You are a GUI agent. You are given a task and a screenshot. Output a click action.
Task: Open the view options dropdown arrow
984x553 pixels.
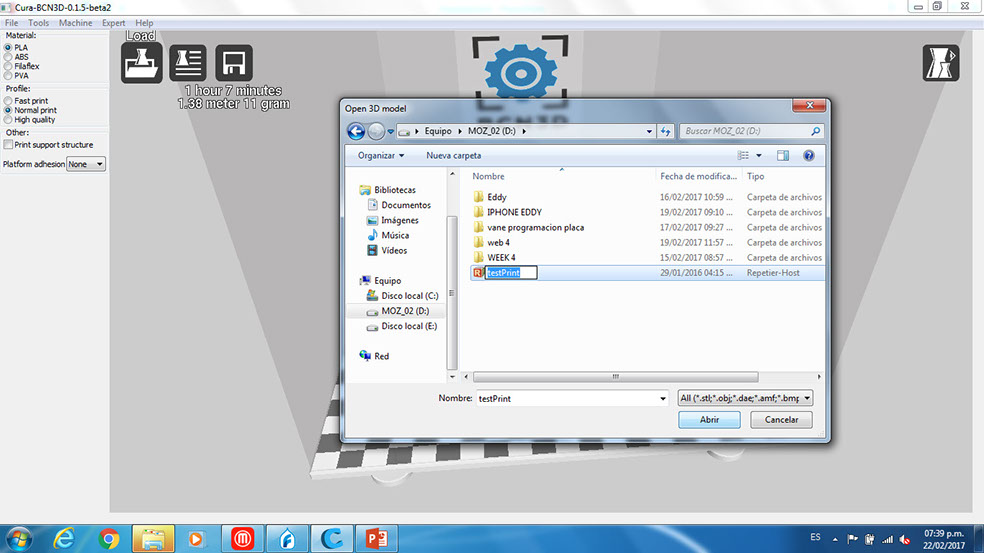pos(759,156)
